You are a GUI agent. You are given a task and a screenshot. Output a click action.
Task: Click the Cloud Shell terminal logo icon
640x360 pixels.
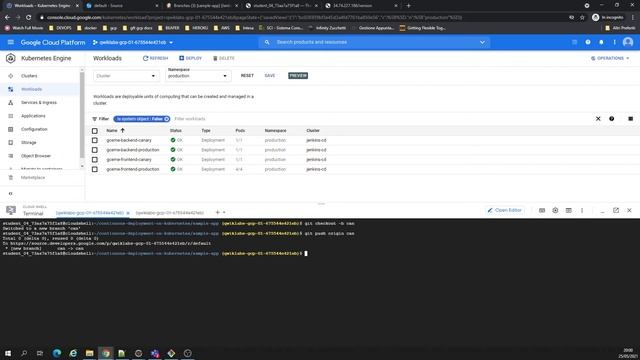pos(11,210)
